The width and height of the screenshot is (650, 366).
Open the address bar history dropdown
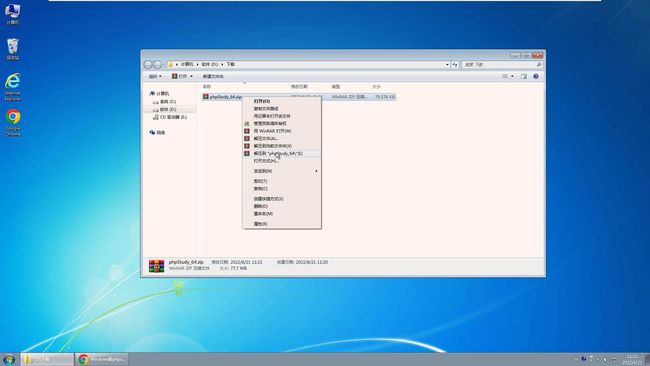pos(447,65)
